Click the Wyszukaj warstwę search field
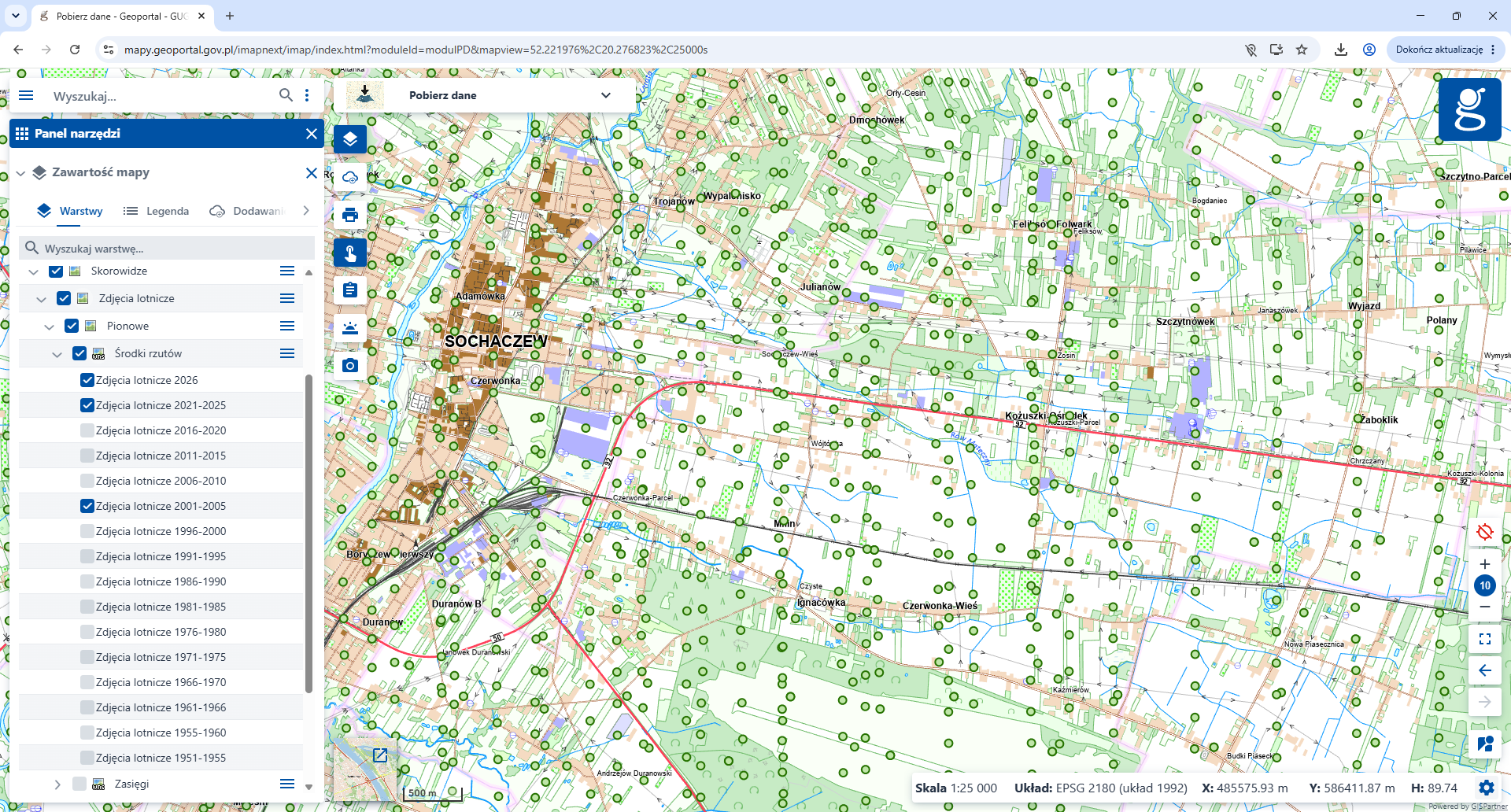 [x=167, y=248]
